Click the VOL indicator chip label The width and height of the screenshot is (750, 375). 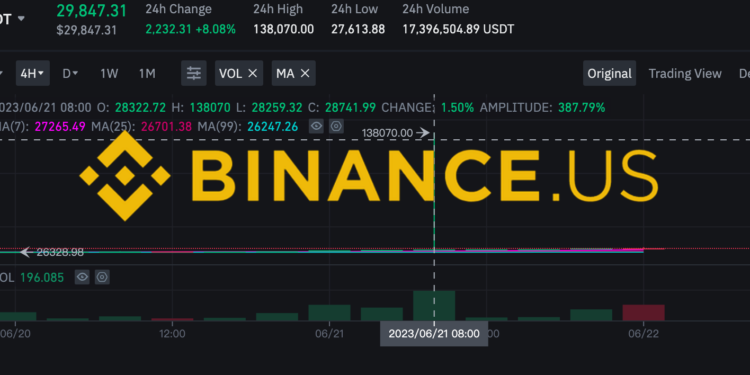(231, 74)
